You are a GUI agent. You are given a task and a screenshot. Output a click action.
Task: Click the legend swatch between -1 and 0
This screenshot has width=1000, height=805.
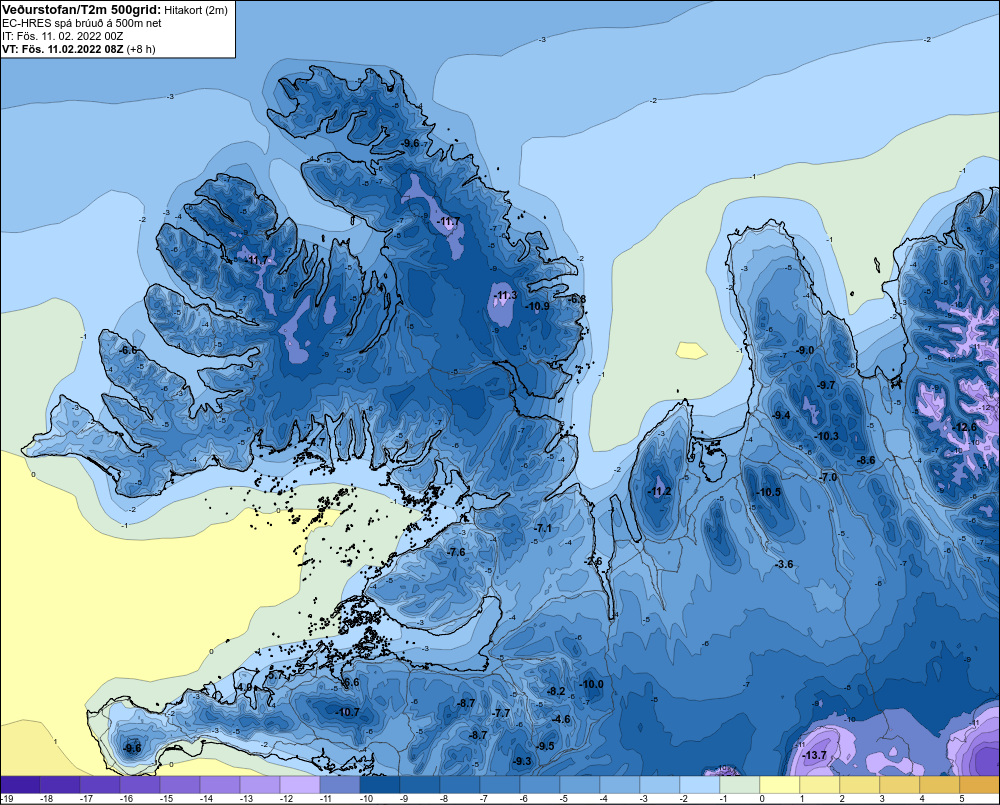pos(740,785)
